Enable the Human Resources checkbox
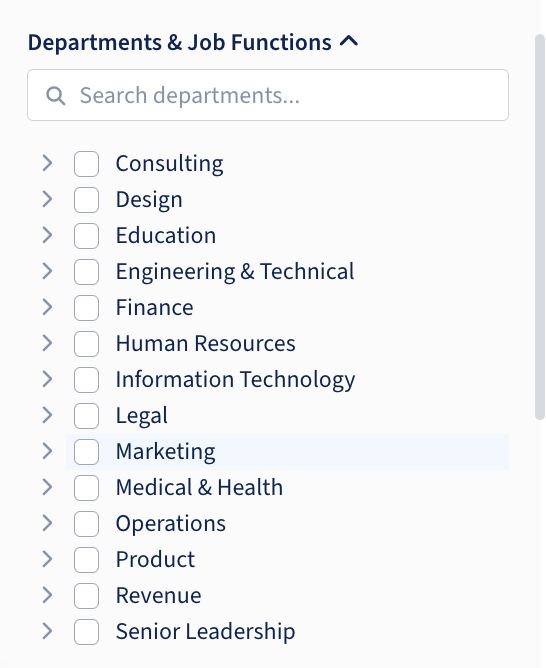This screenshot has width=546, height=668. pos(86,343)
